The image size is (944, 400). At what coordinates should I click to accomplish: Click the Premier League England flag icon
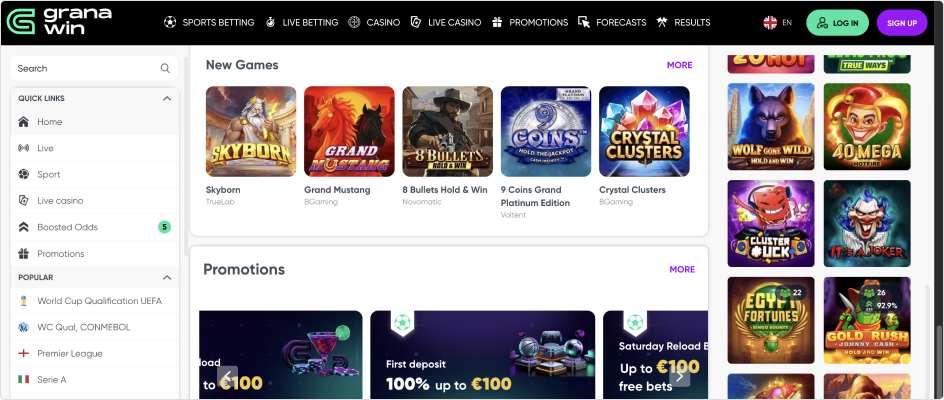pyautogui.click(x=24, y=354)
